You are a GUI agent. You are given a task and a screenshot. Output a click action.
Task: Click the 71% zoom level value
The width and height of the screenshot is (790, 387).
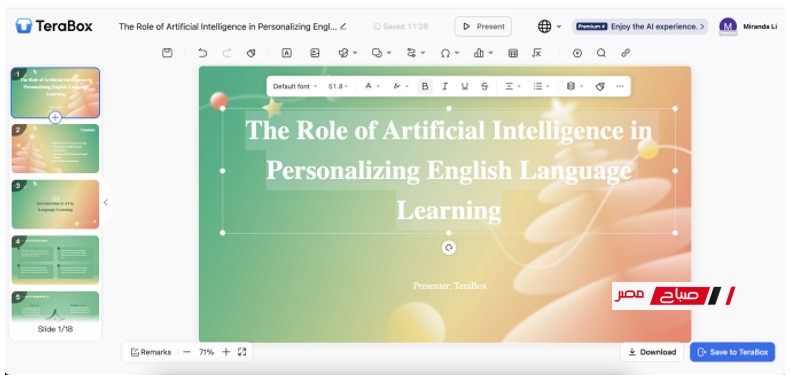click(206, 352)
